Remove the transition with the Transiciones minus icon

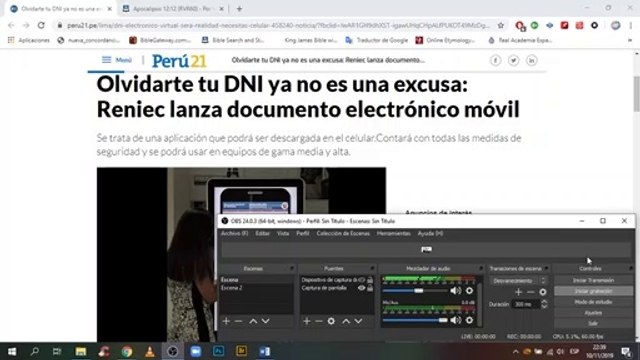tap(531, 292)
